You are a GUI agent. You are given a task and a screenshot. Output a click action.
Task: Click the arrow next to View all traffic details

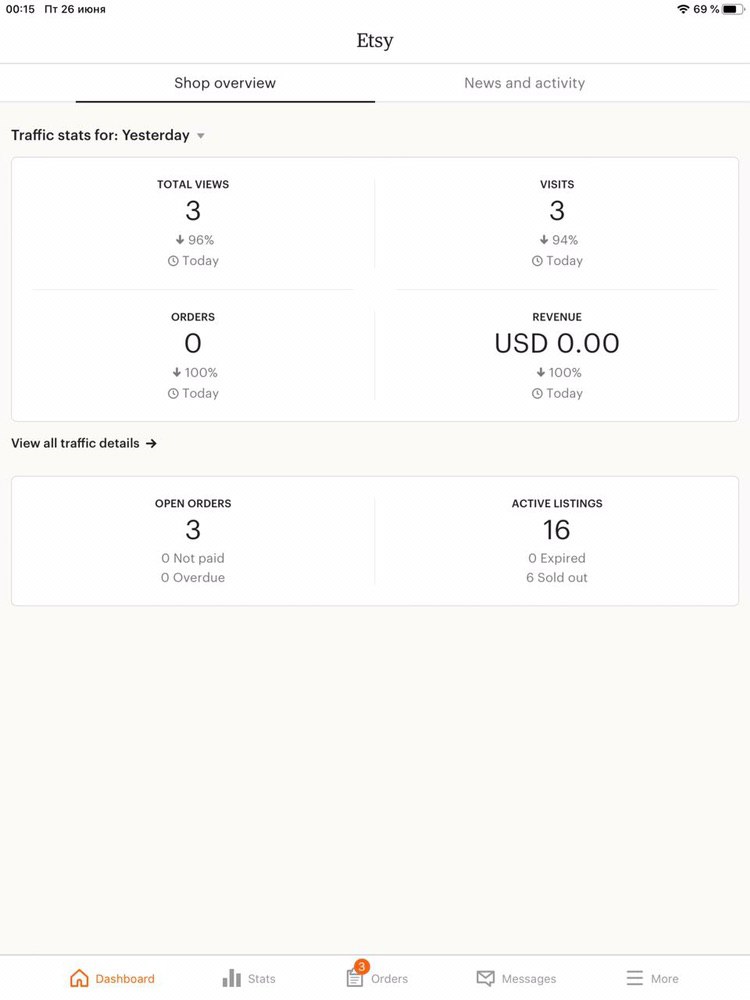coord(151,443)
